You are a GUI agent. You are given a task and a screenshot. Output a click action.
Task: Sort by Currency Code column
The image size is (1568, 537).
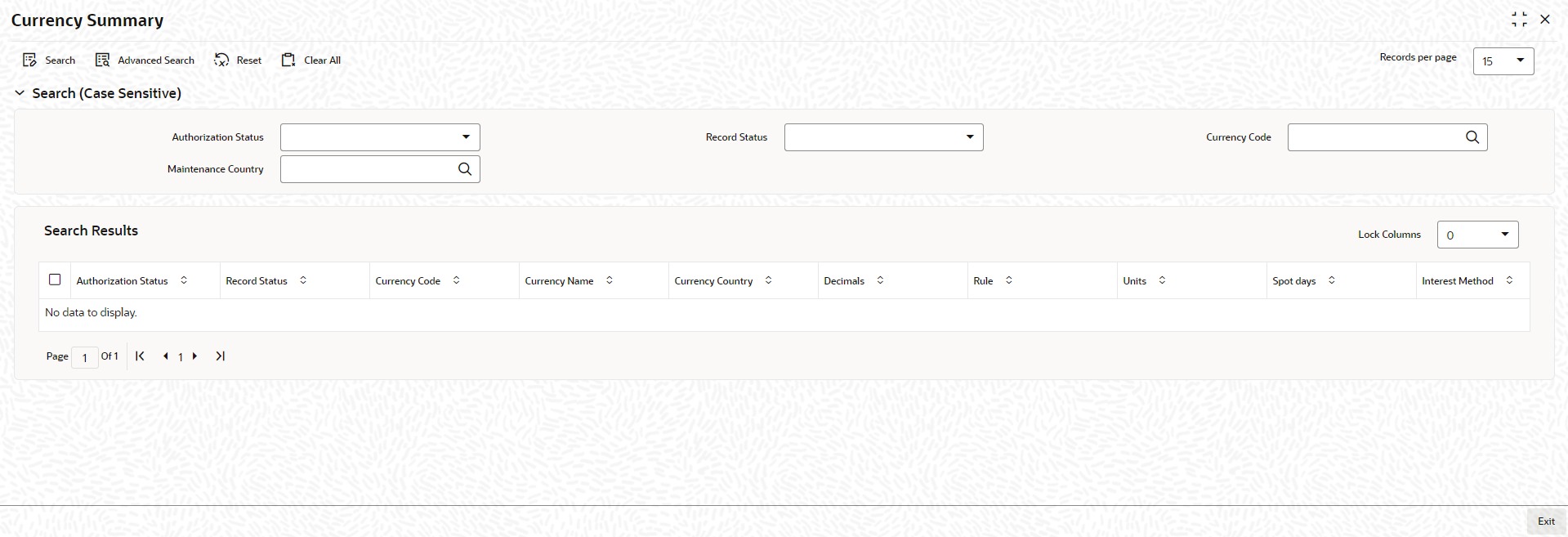[x=456, y=280]
